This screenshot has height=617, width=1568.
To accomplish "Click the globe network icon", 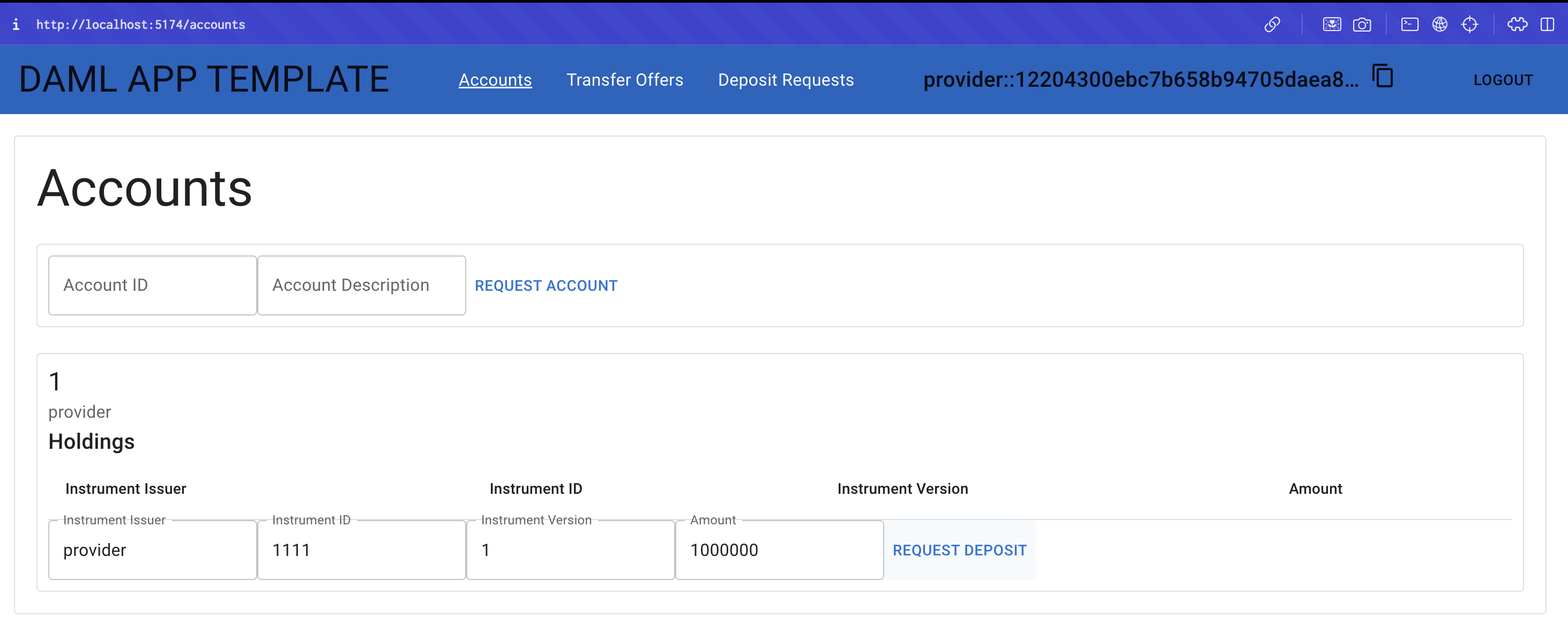I will tap(1439, 24).
